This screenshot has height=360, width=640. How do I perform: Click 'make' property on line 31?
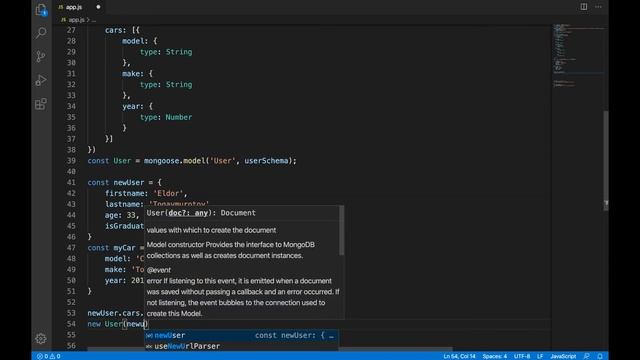(131, 74)
